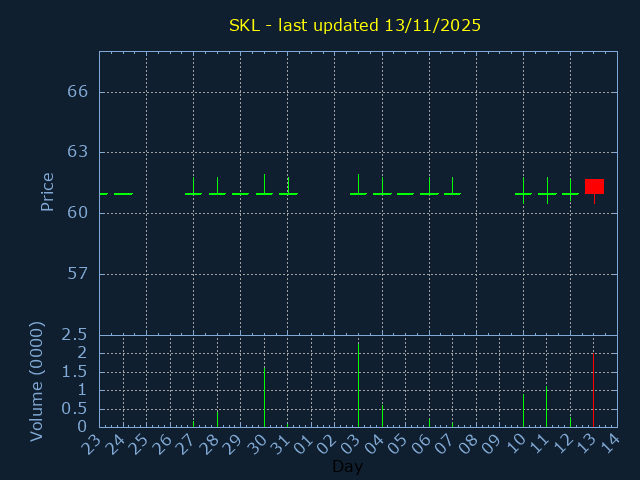Select the volume bar on day 11

(x=546, y=406)
